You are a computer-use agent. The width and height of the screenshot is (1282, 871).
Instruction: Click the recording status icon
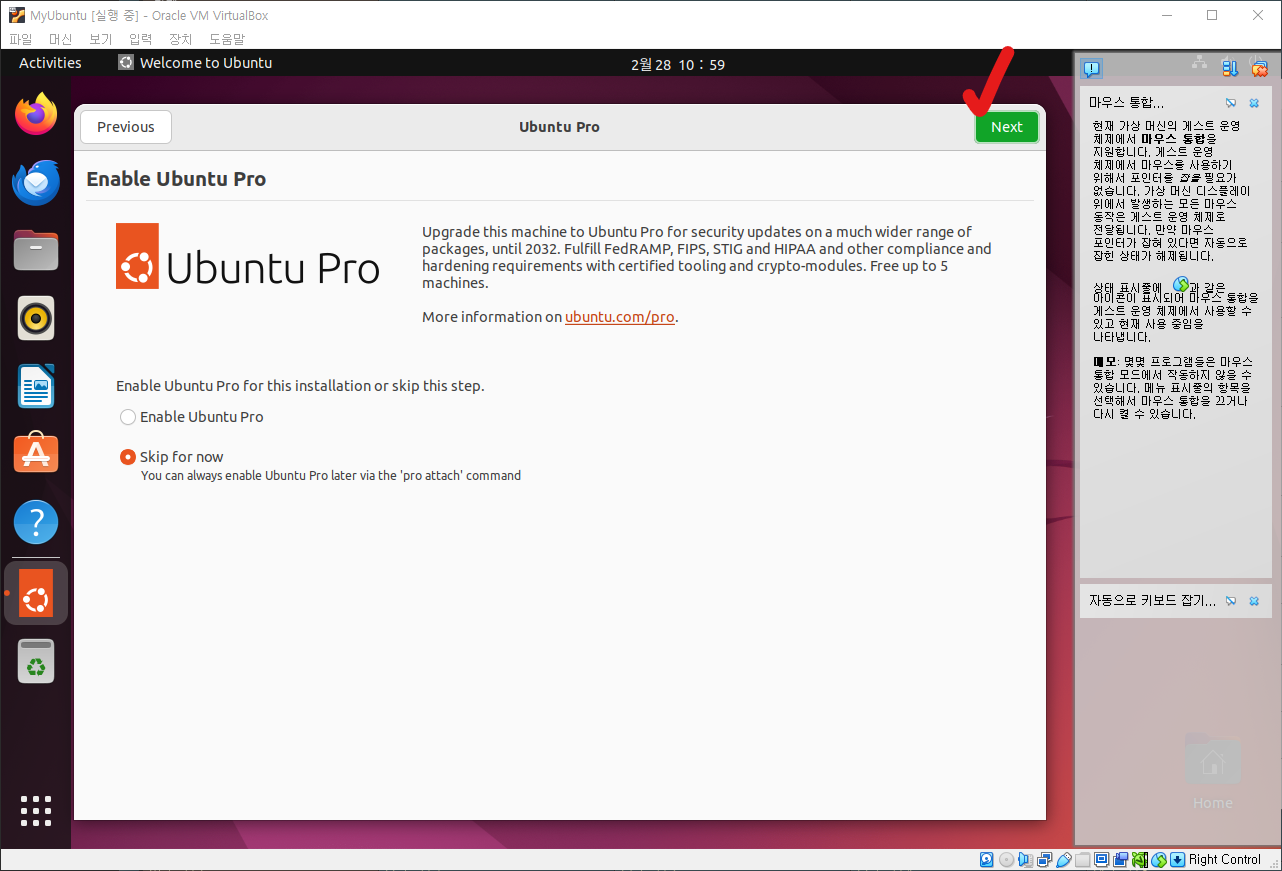tap(1121, 859)
